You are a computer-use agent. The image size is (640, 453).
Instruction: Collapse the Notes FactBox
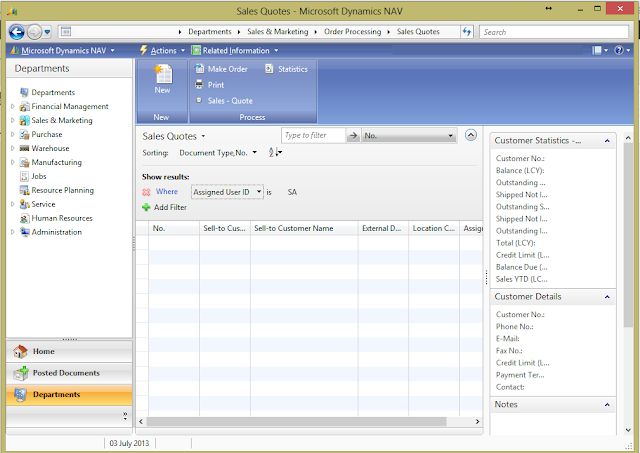click(x=607, y=405)
